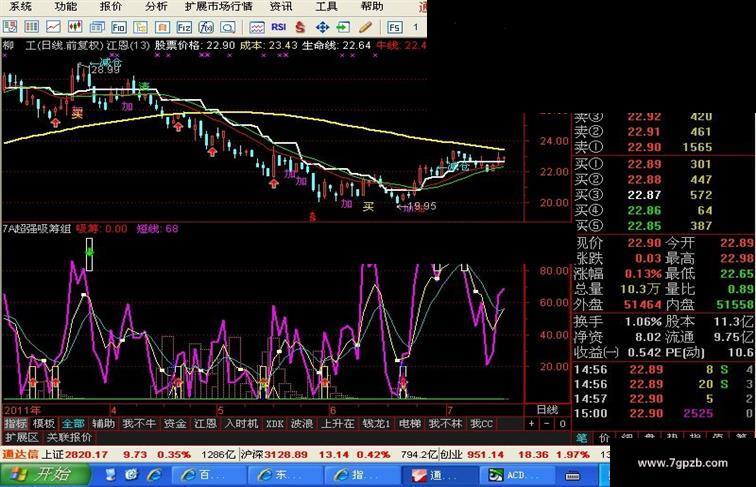Select the 模板 tab
Viewport: 756px width, 487px height.
click(43, 423)
